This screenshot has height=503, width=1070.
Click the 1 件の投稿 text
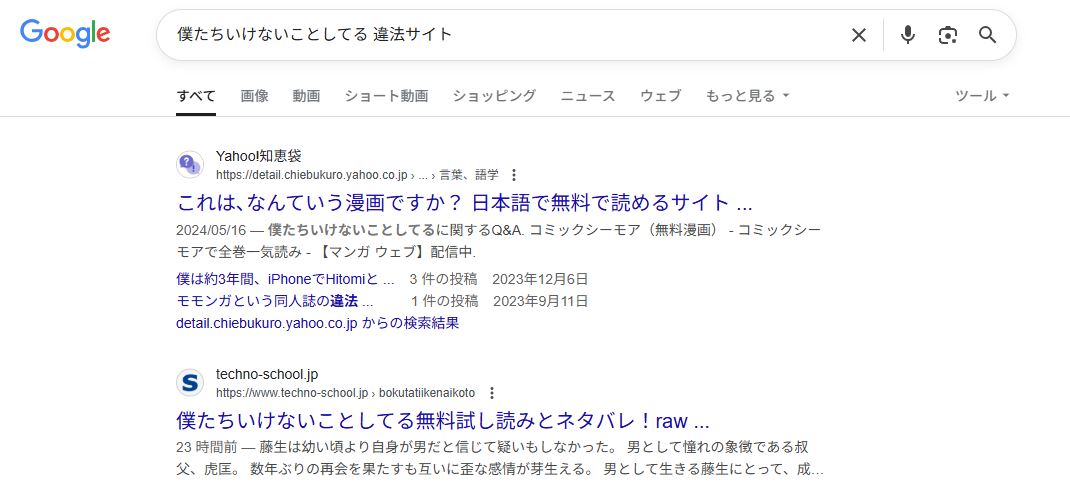tap(444, 301)
